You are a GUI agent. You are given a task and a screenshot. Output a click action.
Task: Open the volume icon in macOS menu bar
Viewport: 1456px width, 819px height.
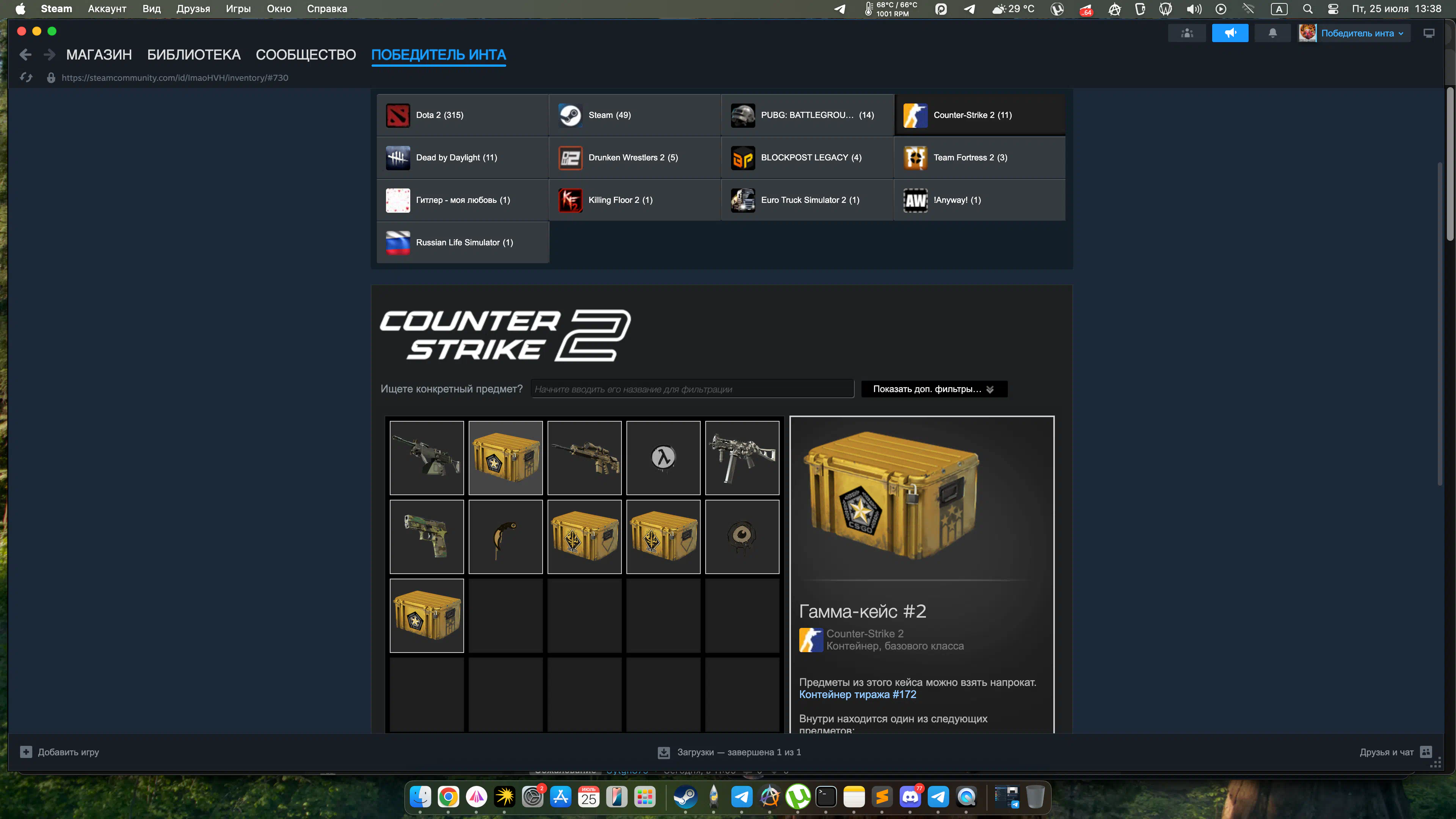[x=1194, y=8]
